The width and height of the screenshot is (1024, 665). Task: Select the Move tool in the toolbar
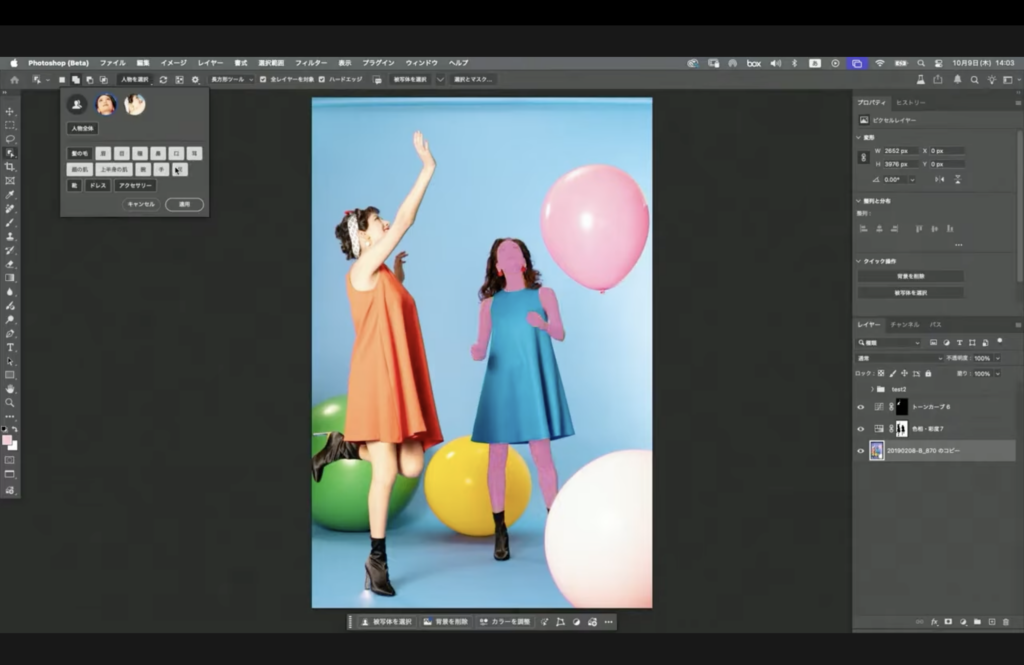10,112
